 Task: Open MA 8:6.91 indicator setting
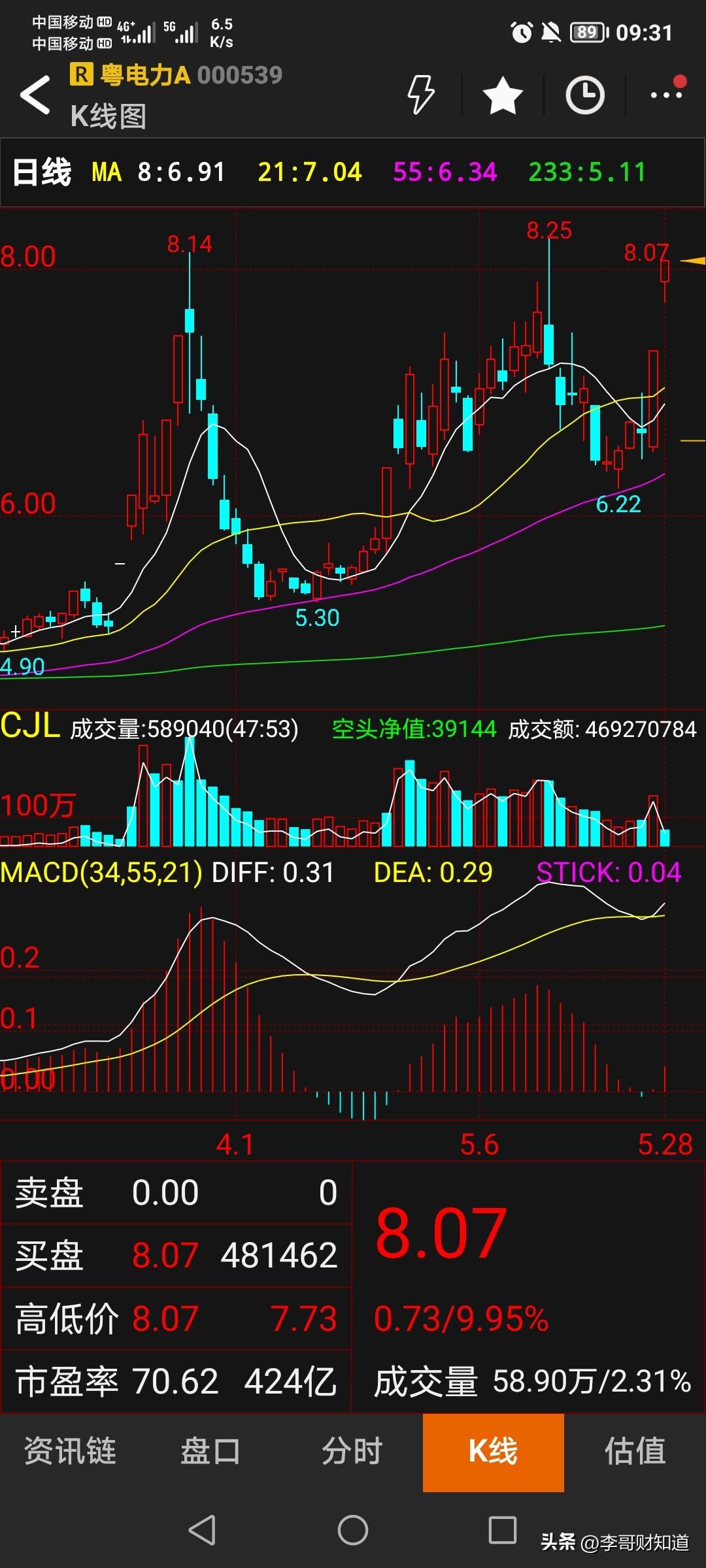158,172
